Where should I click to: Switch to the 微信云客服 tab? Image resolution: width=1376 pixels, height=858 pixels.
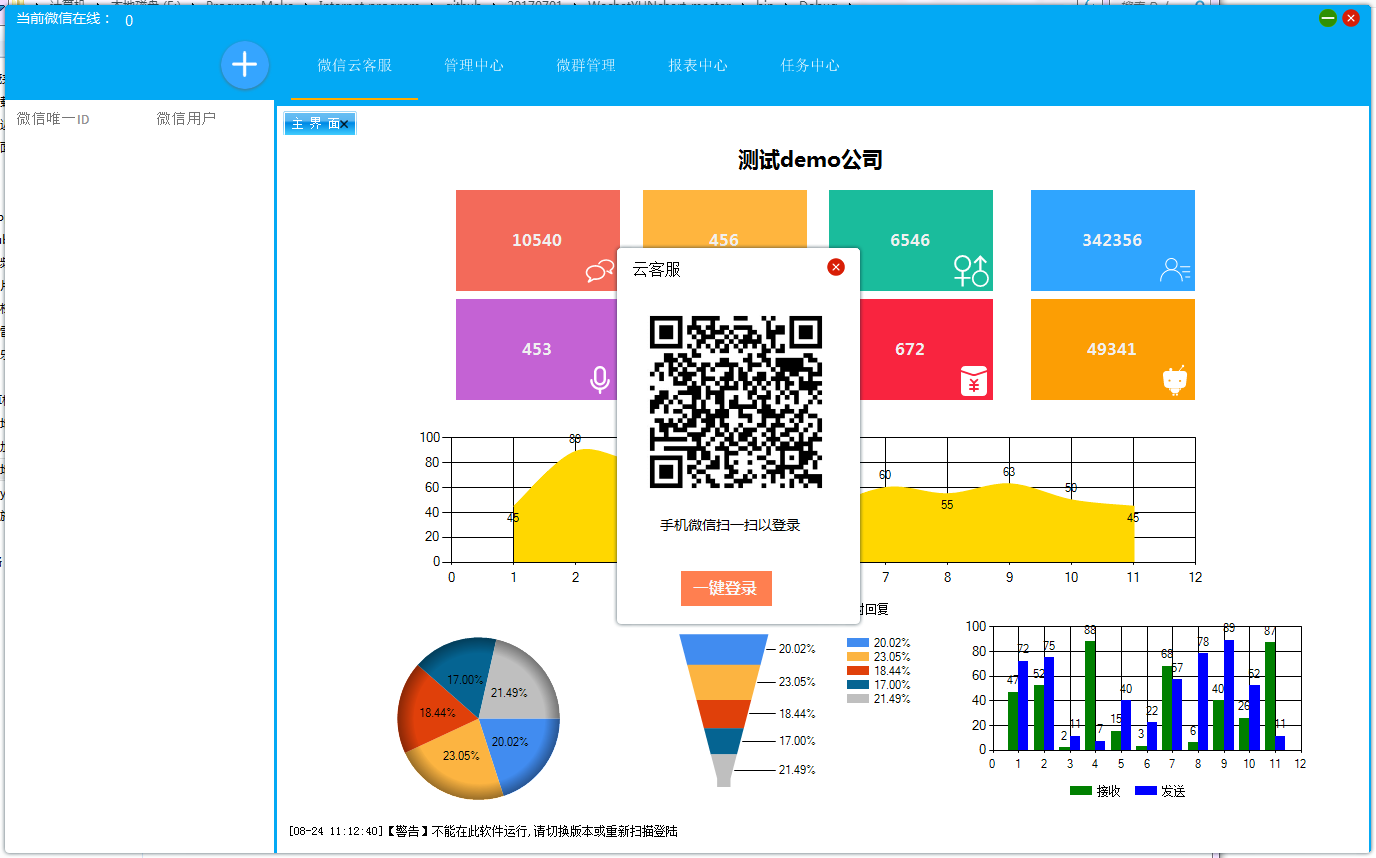click(355, 66)
